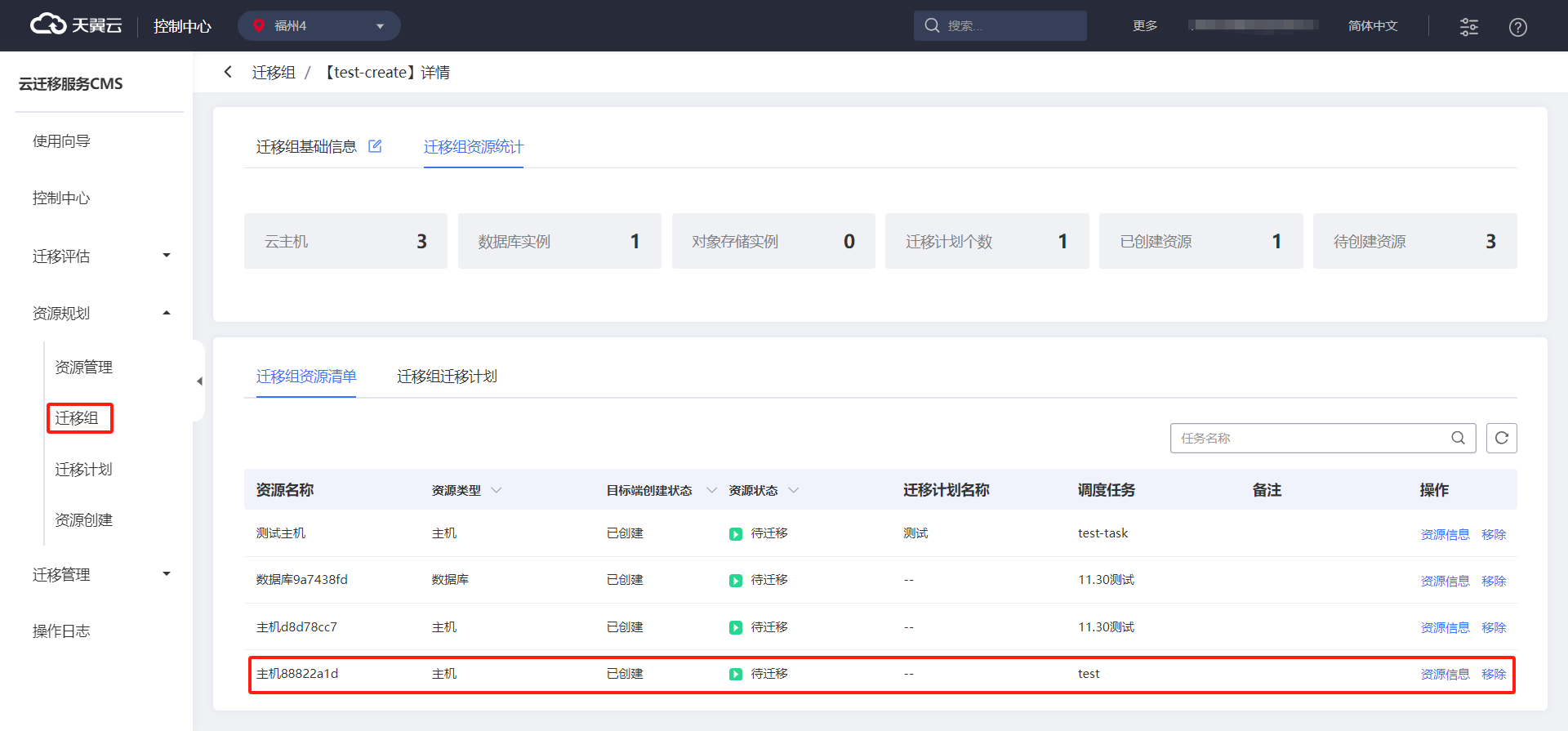Viewport: 1568px width, 731px height.
Task: Click the resource name 数据库9a7438fd
Action: 301,580
